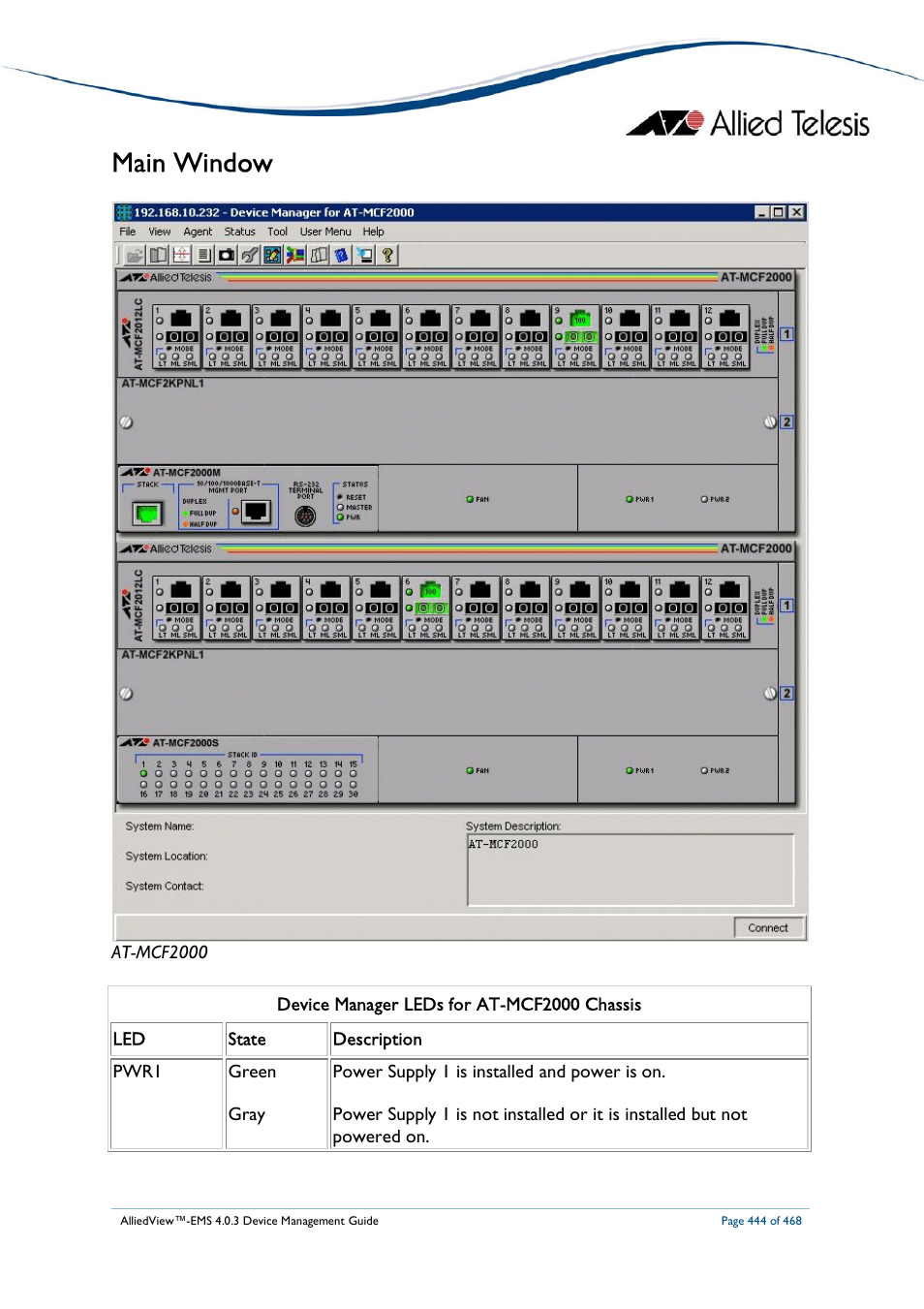Open the File menu

pos(128,232)
